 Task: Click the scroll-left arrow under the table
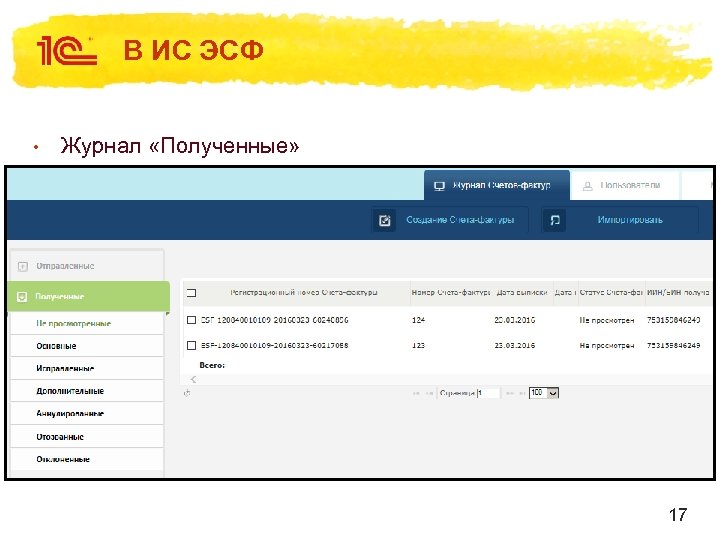pyautogui.click(x=193, y=379)
